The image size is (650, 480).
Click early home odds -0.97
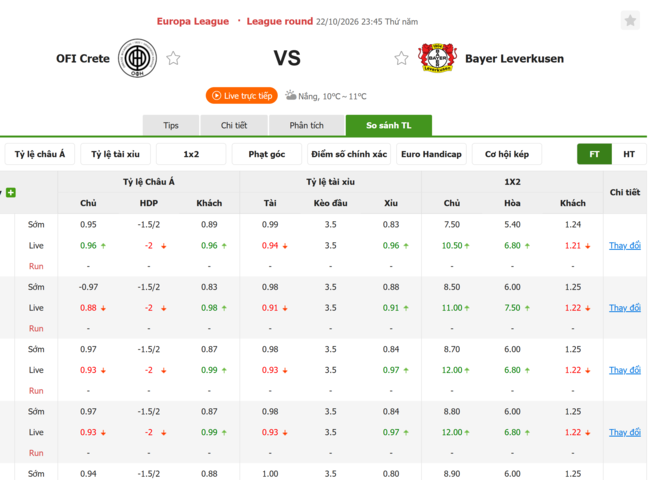(x=88, y=287)
